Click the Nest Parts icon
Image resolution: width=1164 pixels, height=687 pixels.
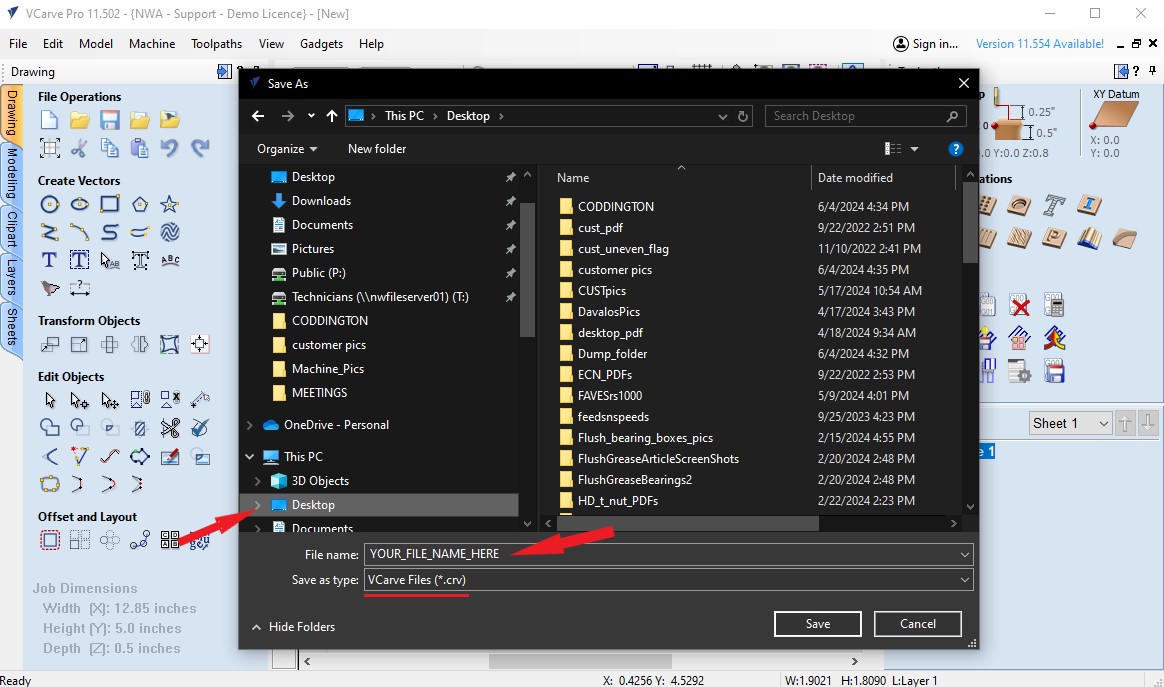(x=170, y=540)
